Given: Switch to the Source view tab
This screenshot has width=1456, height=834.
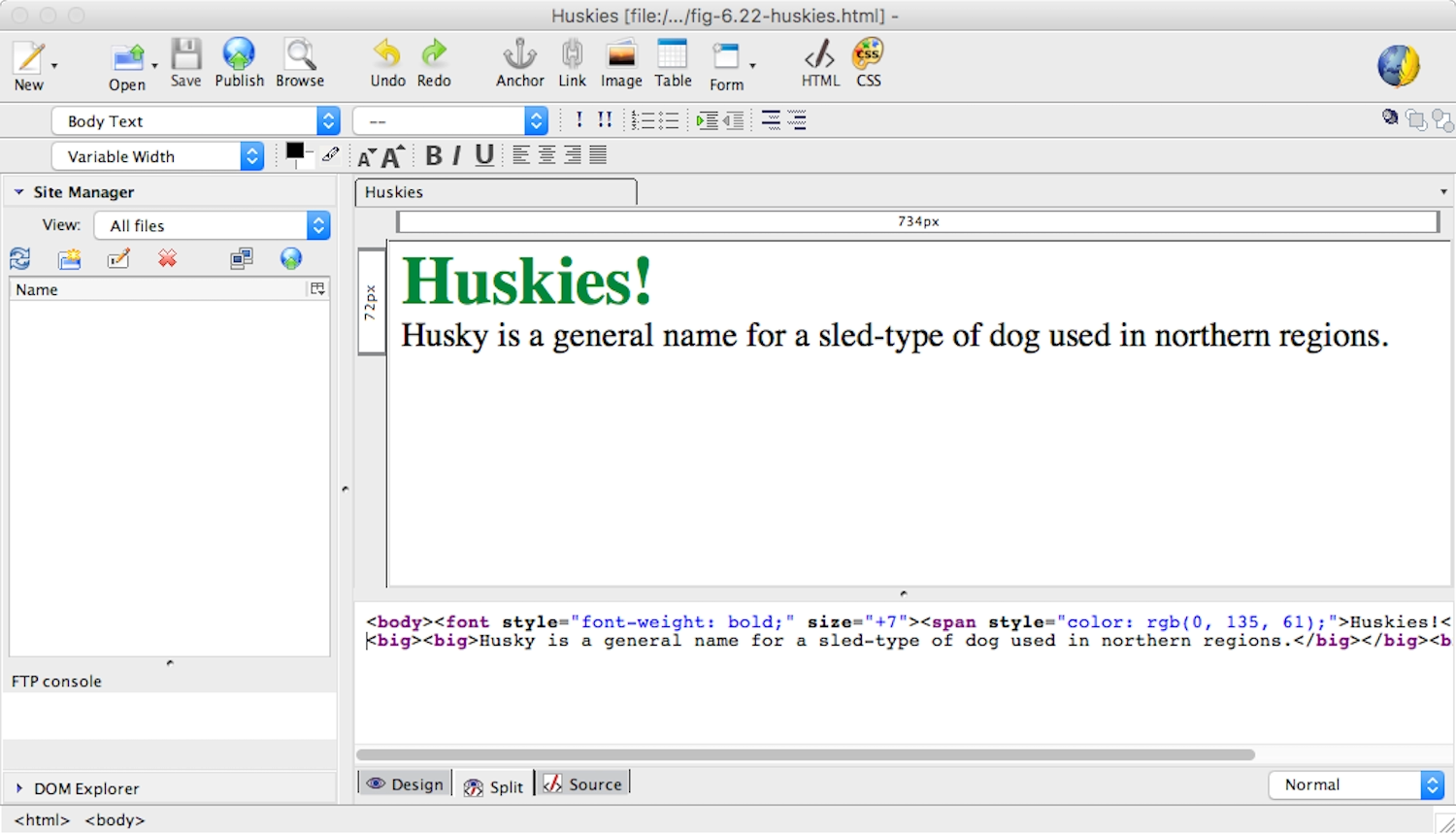Looking at the screenshot, I should (x=583, y=784).
